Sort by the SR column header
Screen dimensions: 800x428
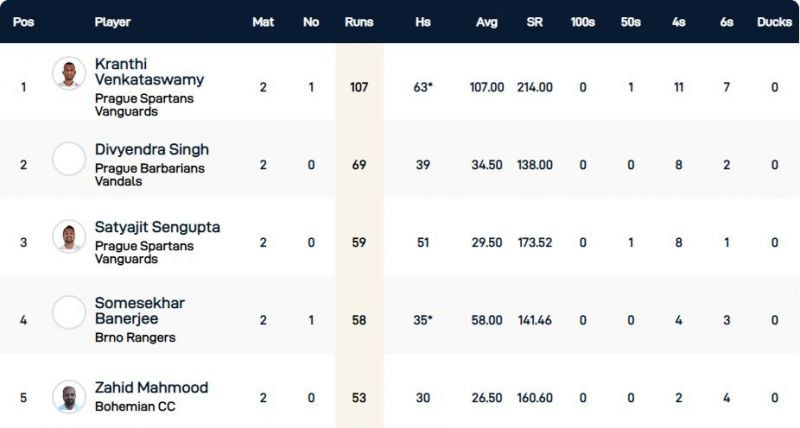click(535, 22)
